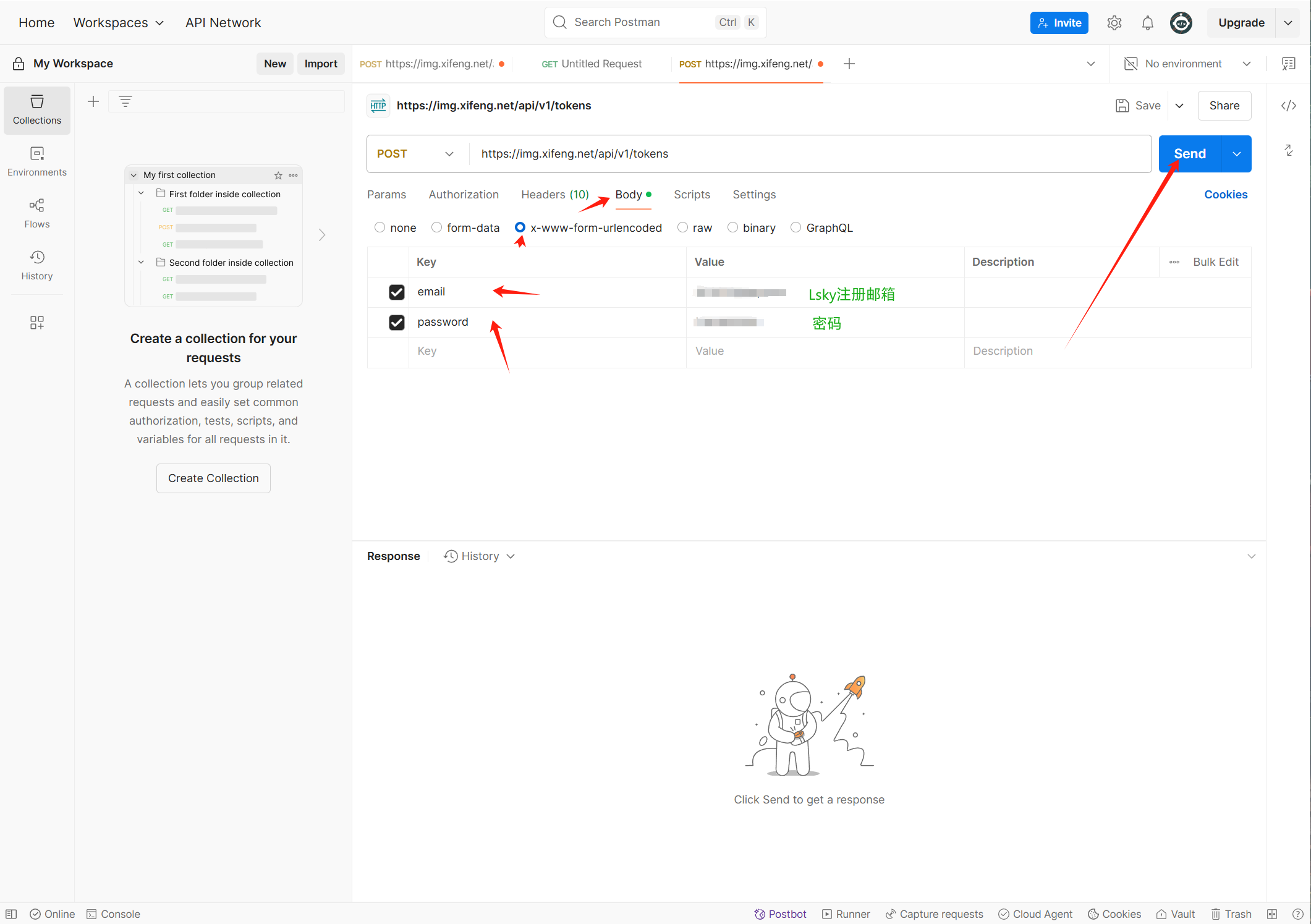Screen dimensions: 1311x924
Task: Star My first collection
Action: [278, 176]
